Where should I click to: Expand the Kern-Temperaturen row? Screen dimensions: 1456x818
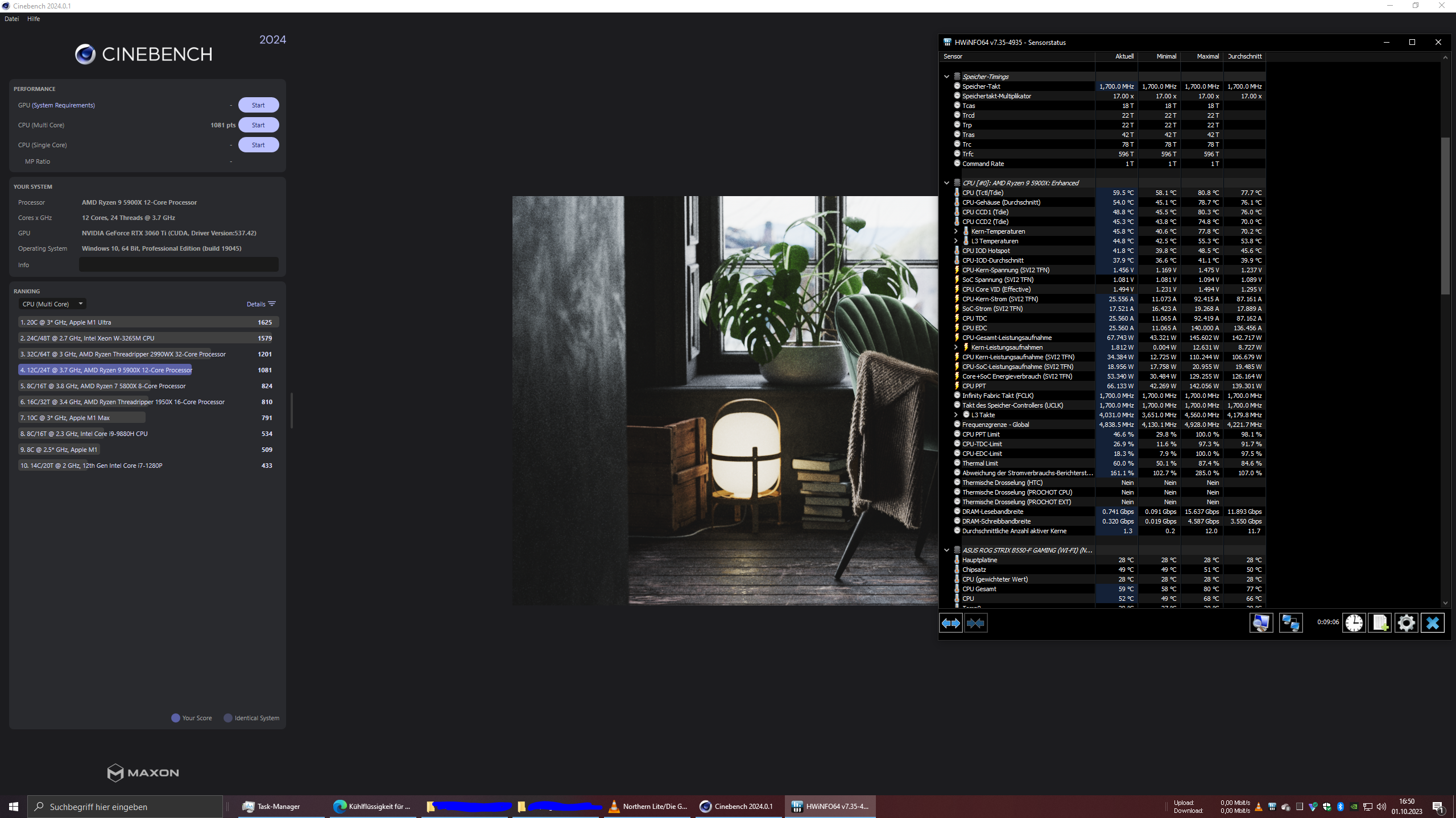[x=955, y=231]
